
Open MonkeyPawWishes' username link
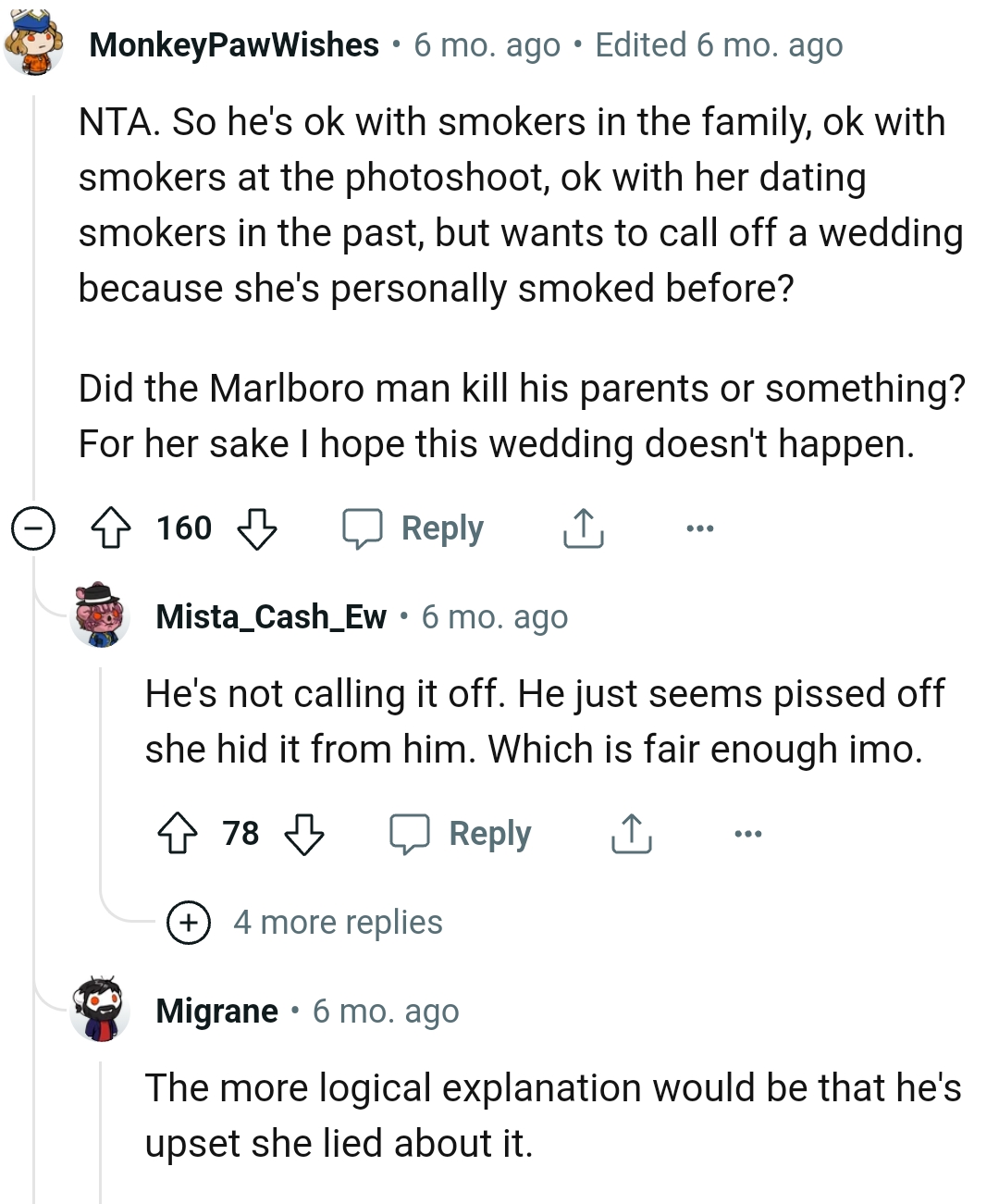point(231,44)
